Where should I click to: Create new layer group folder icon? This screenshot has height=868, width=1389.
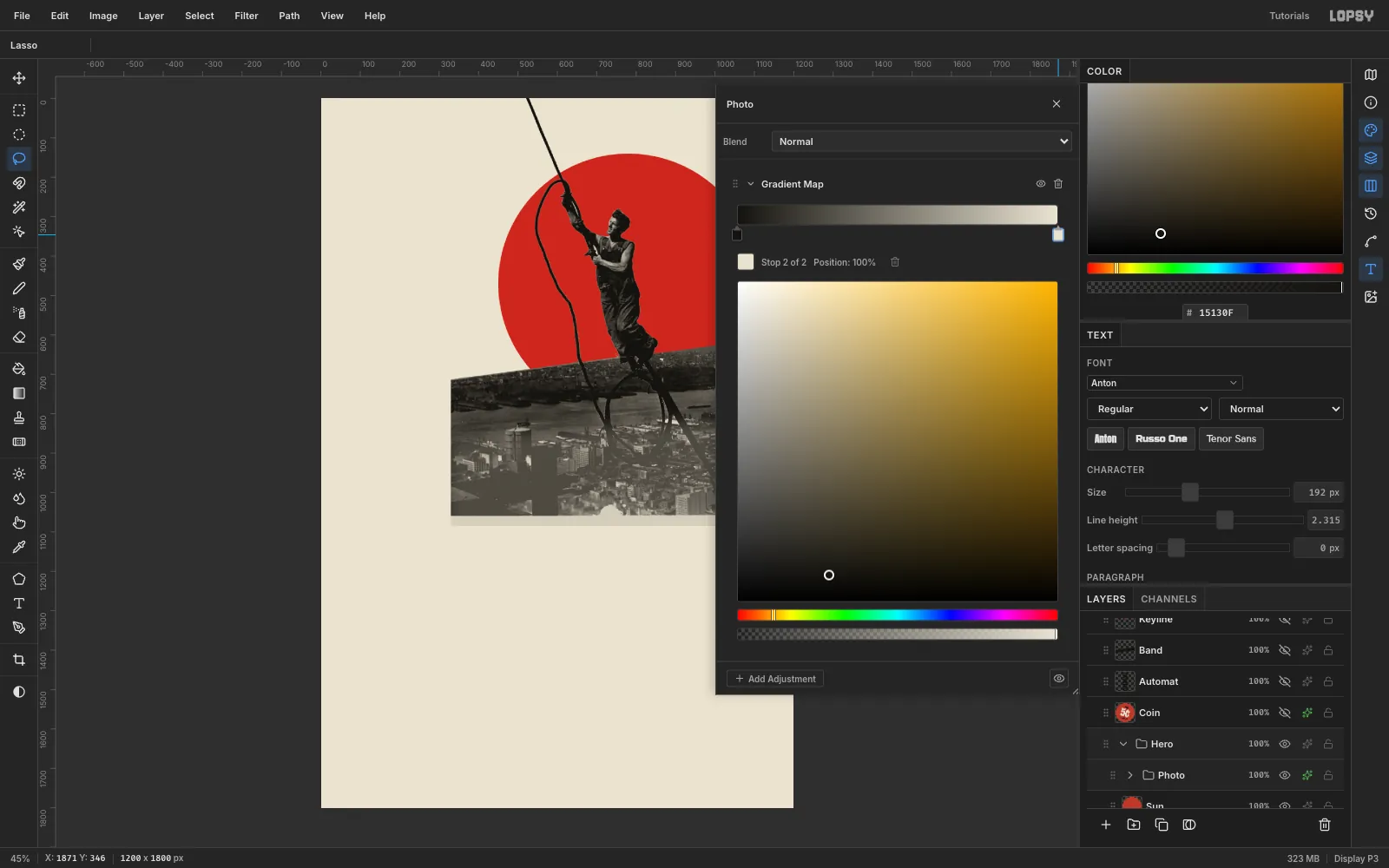pyautogui.click(x=1134, y=825)
